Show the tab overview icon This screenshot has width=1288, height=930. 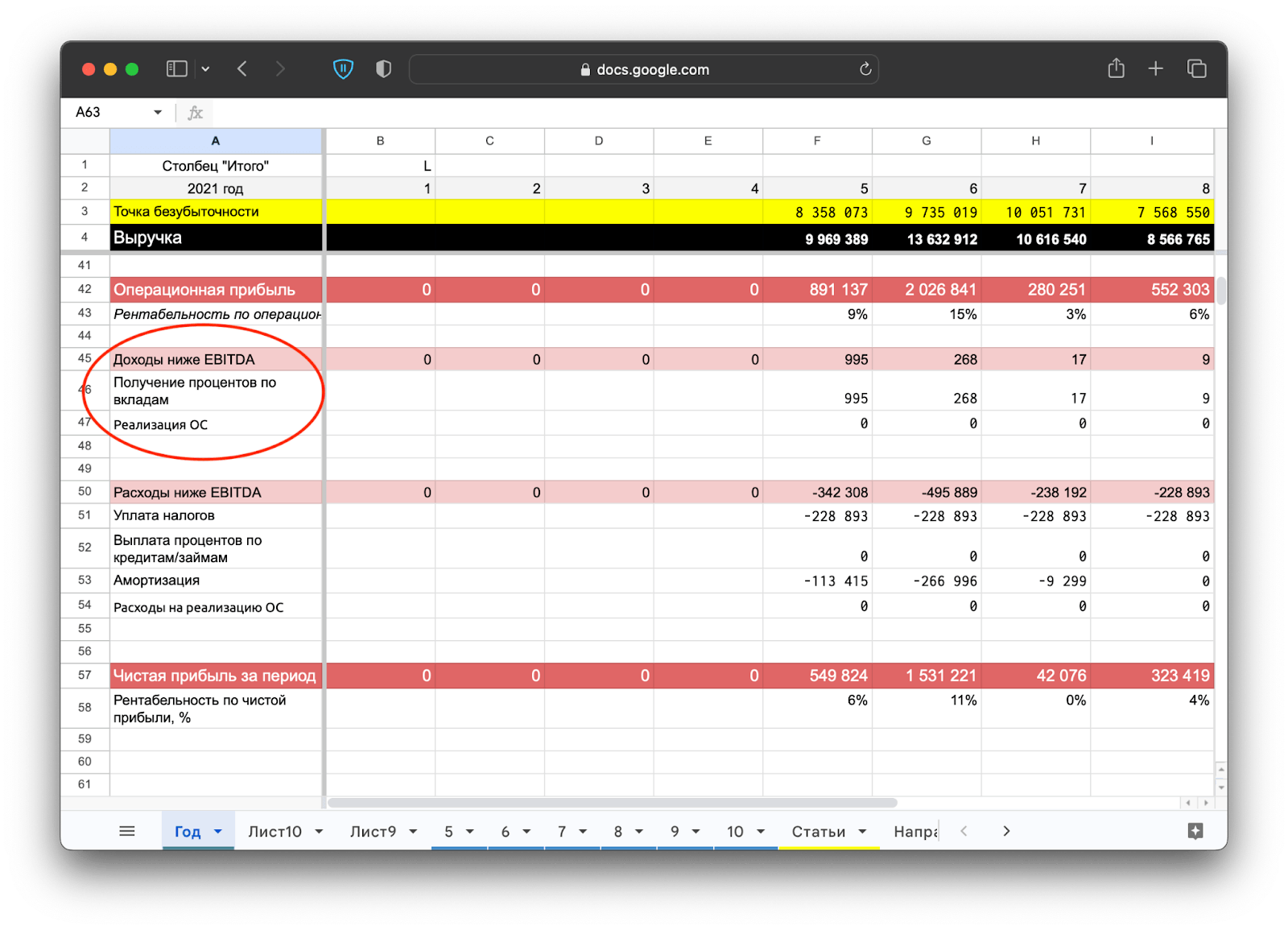pos(1197,69)
